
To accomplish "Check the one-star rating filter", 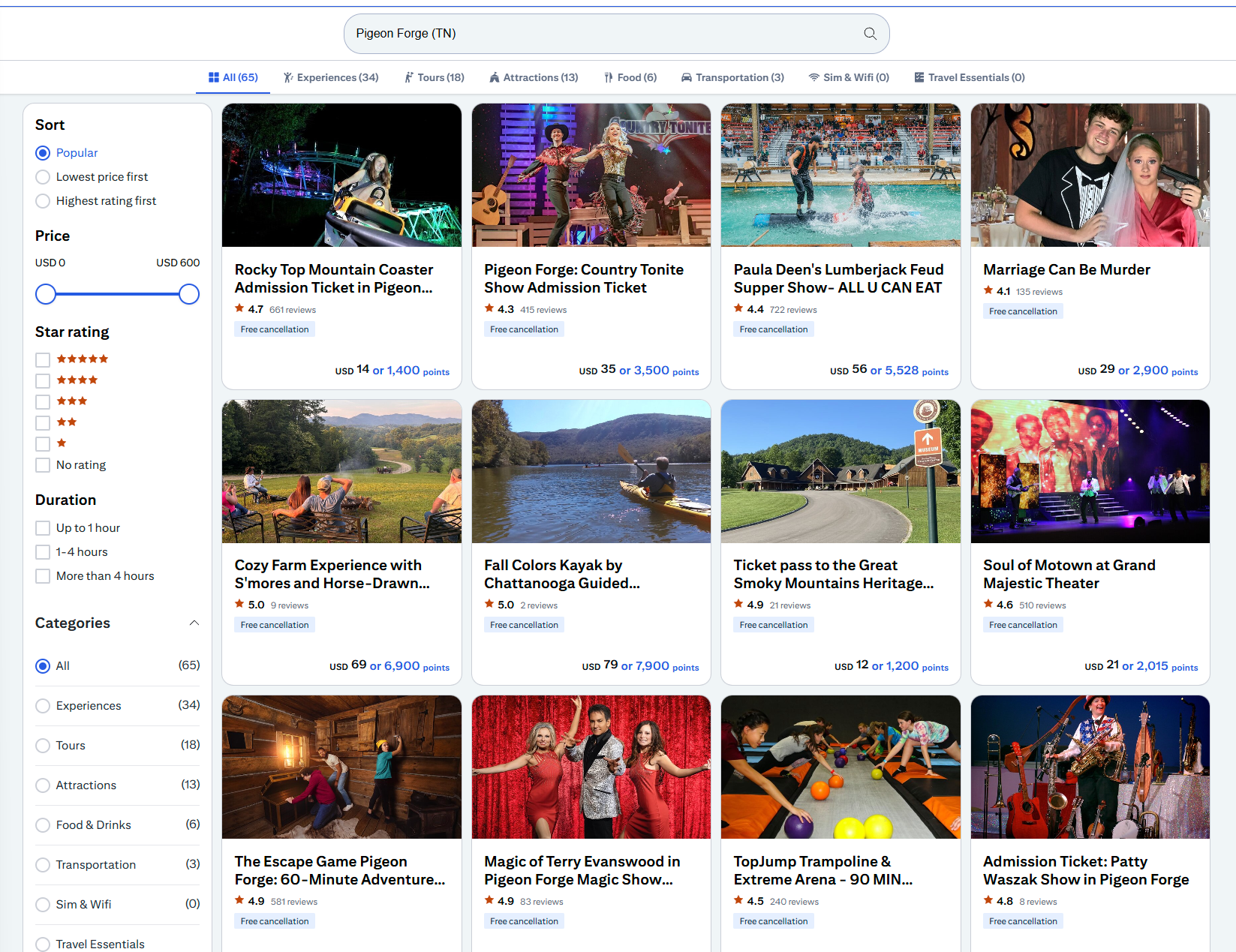I will pos(43,444).
